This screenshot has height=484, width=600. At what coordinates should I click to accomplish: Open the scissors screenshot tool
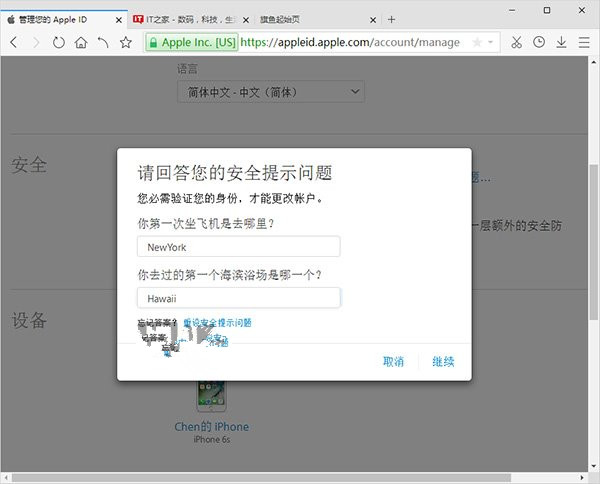coord(516,42)
